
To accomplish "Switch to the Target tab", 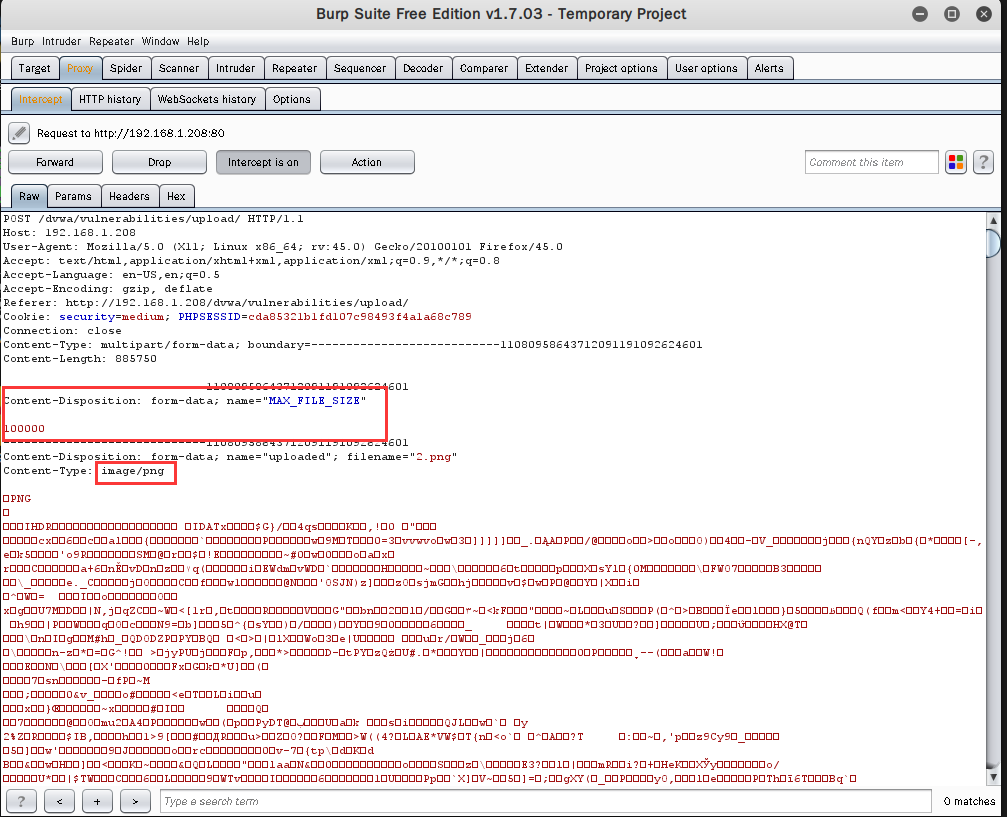I will coord(35,68).
